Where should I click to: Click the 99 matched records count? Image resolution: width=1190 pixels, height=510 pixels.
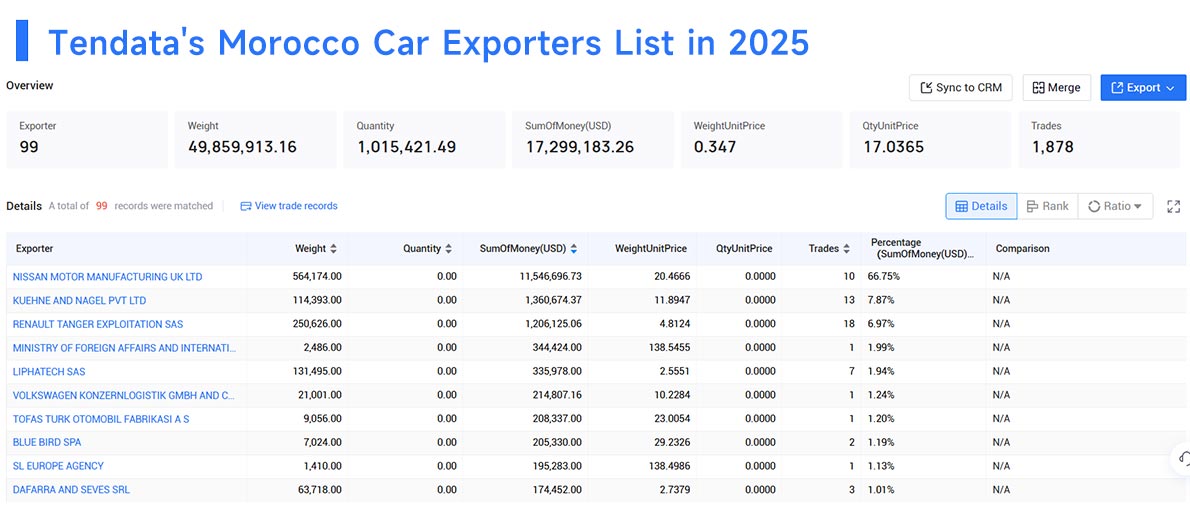102,206
